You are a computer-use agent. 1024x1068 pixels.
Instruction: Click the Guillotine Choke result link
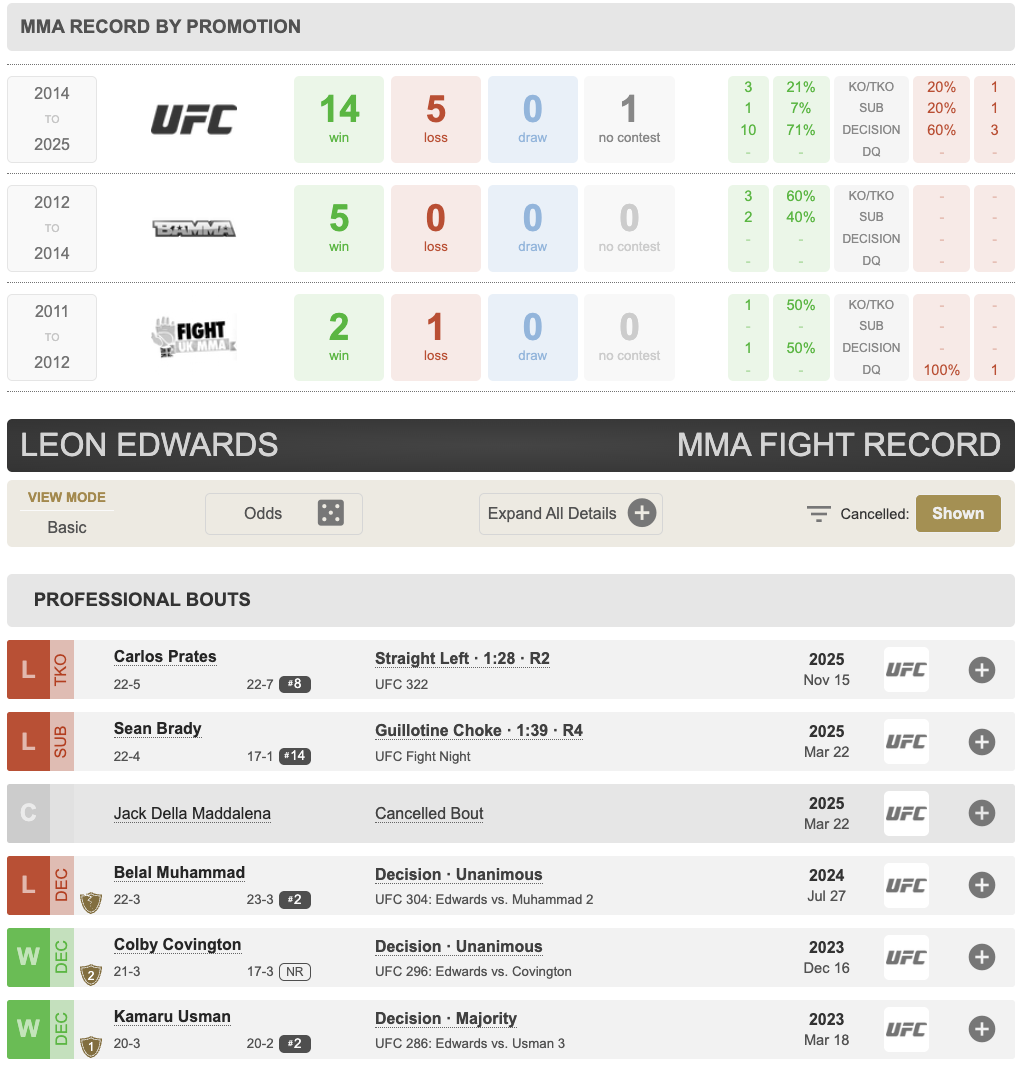click(x=479, y=731)
